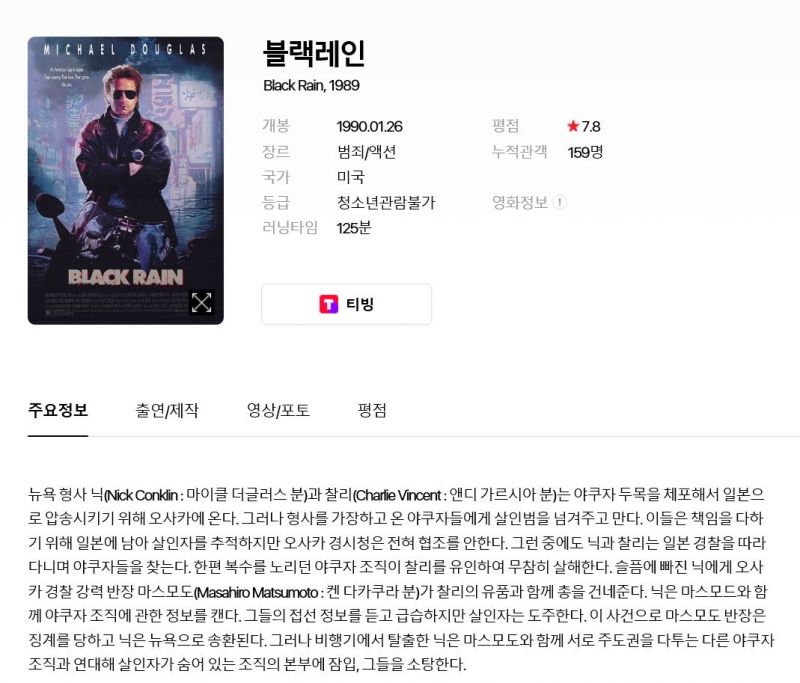Click the expand poster fullscreen icon

(x=201, y=302)
